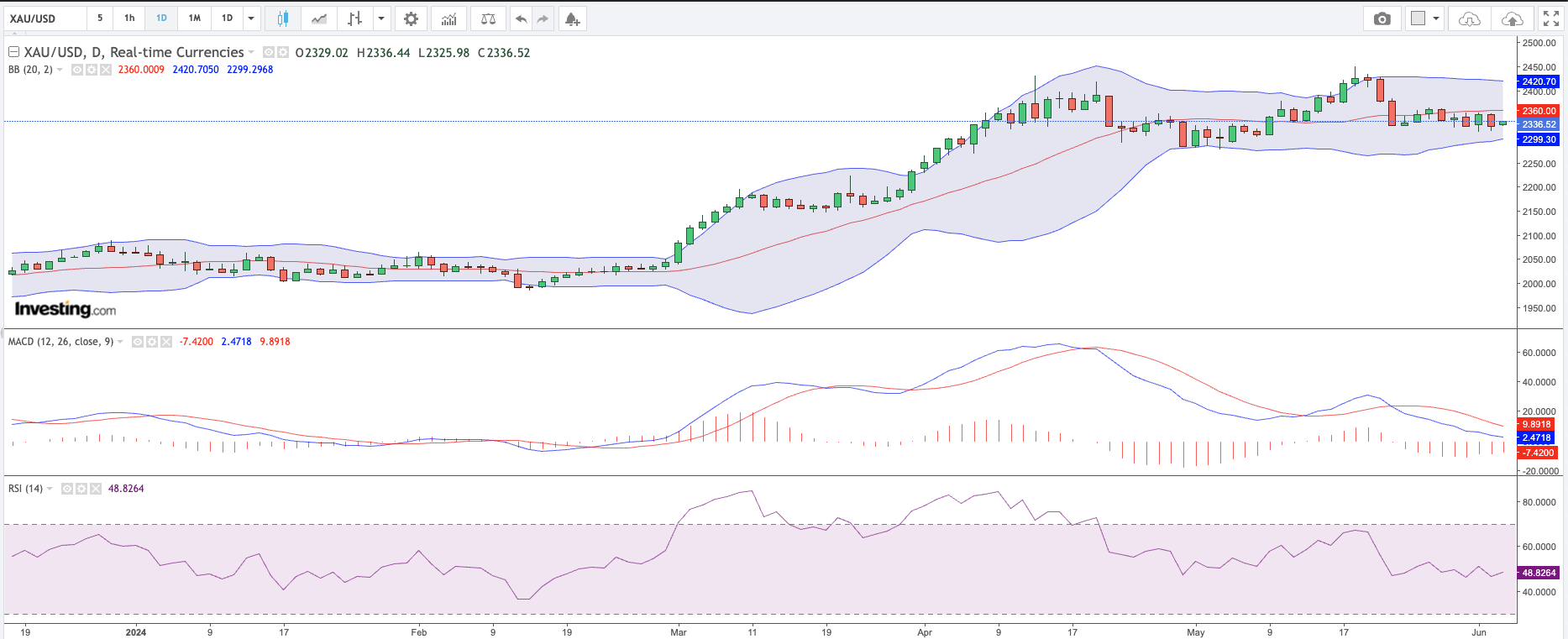
Task: Click the 2420.70 upper band price label
Action: click(1539, 82)
